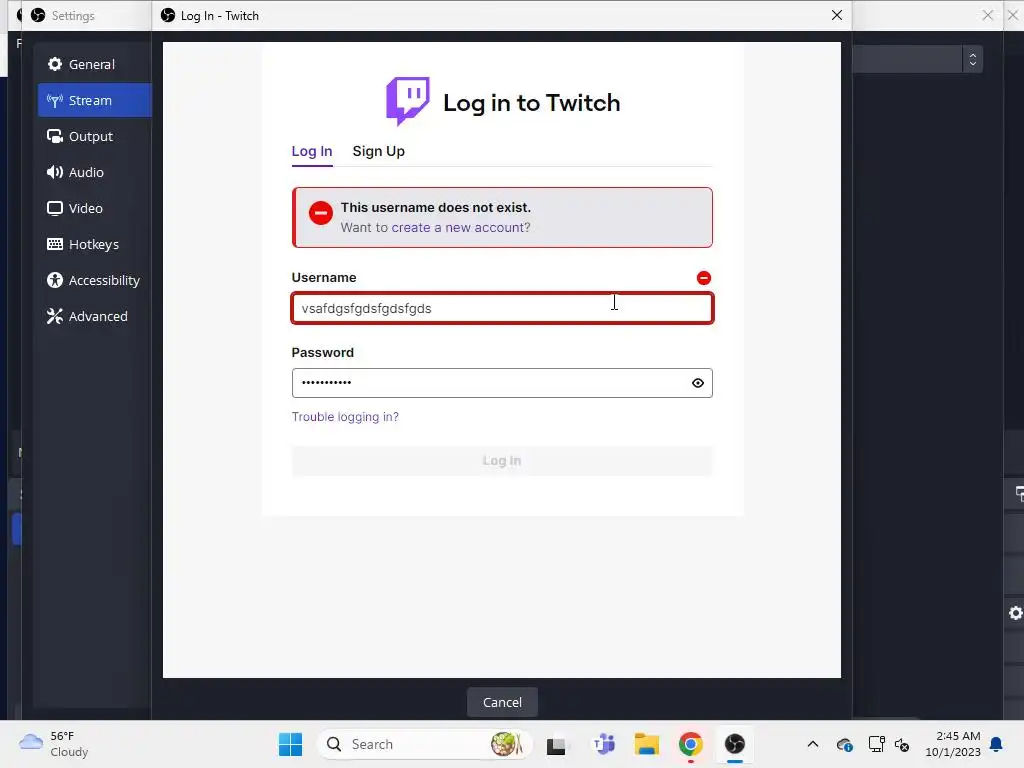
Task: Click the gear icon in the OBS window
Action: 1016,613
